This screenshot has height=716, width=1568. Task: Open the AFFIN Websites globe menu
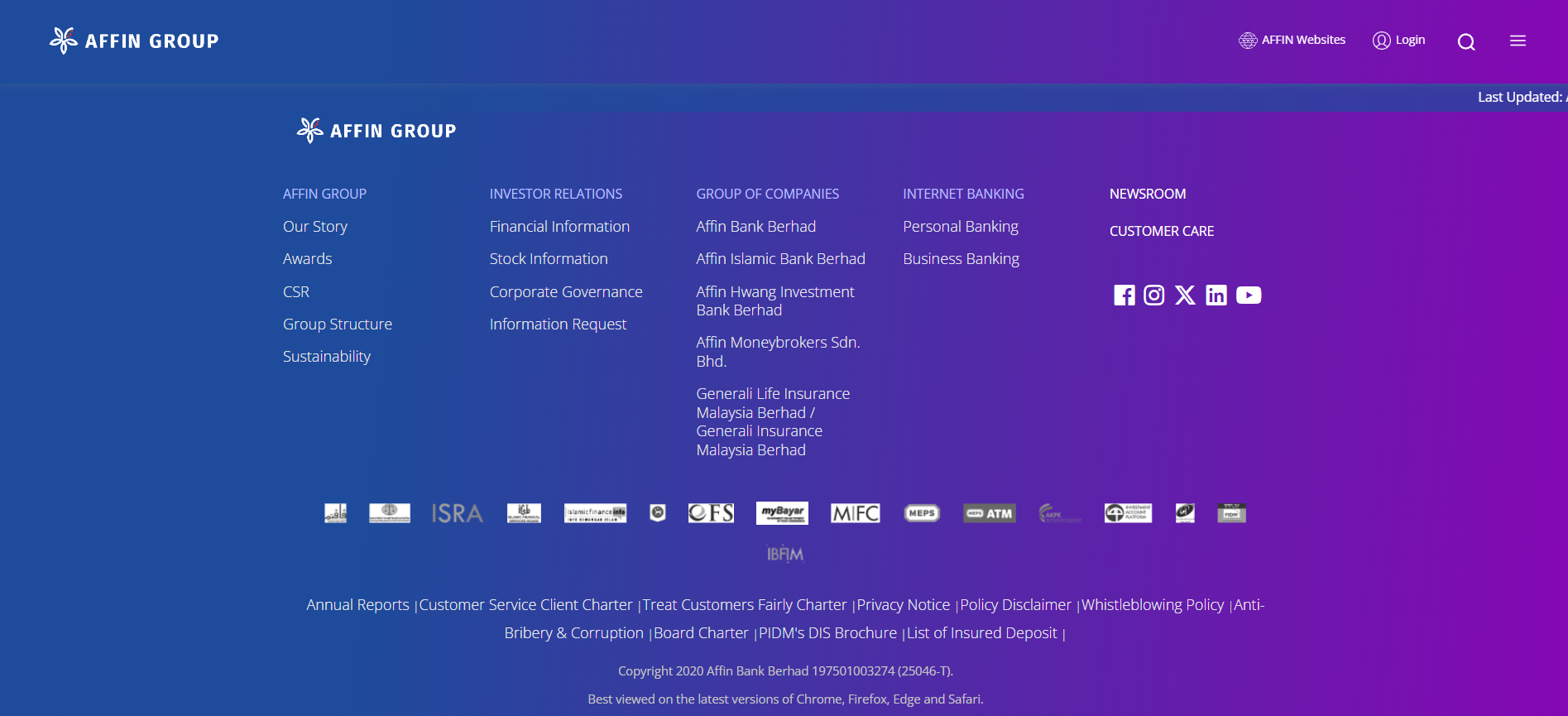[1248, 41]
